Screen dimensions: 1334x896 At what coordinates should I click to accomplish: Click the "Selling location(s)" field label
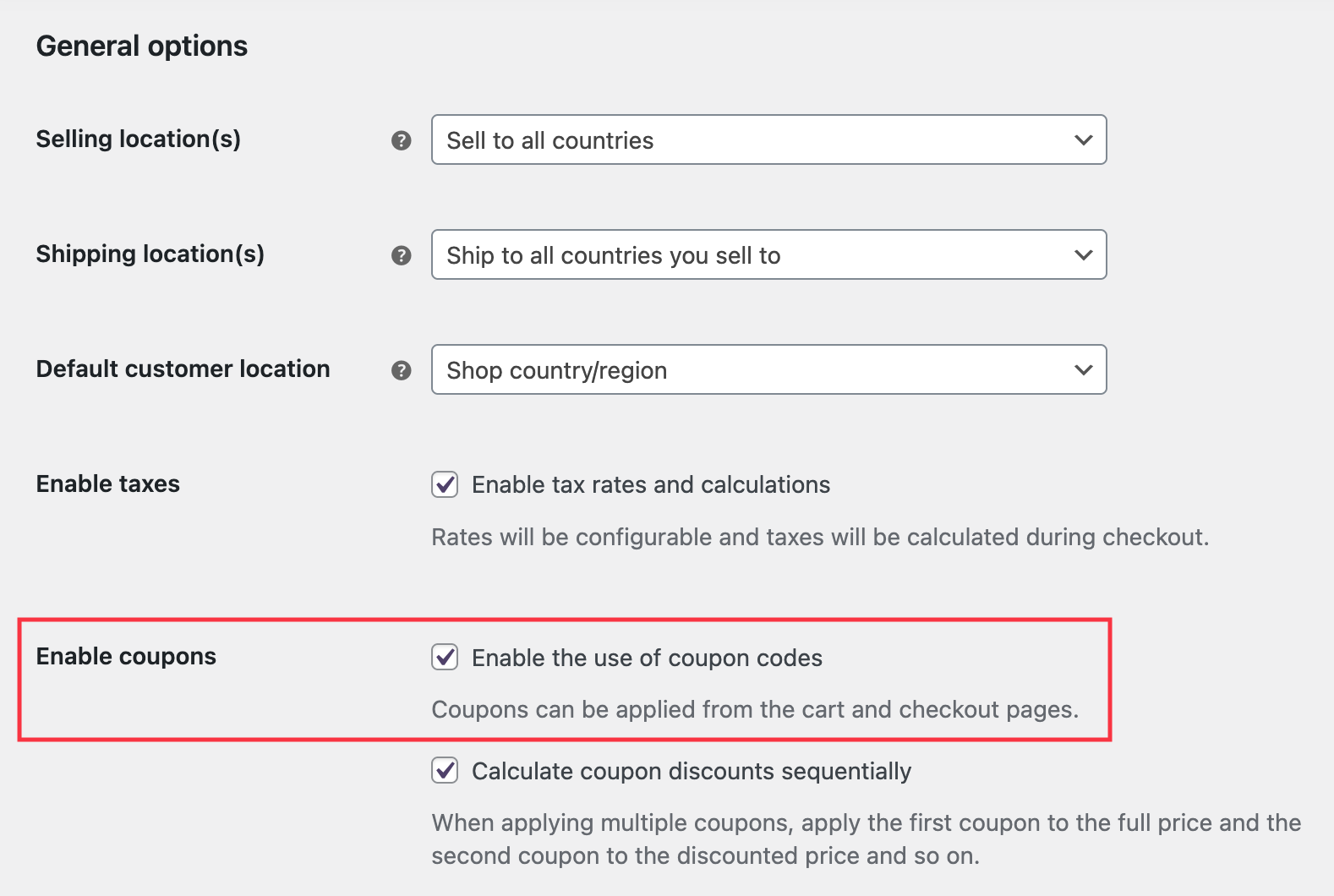pos(139,139)
